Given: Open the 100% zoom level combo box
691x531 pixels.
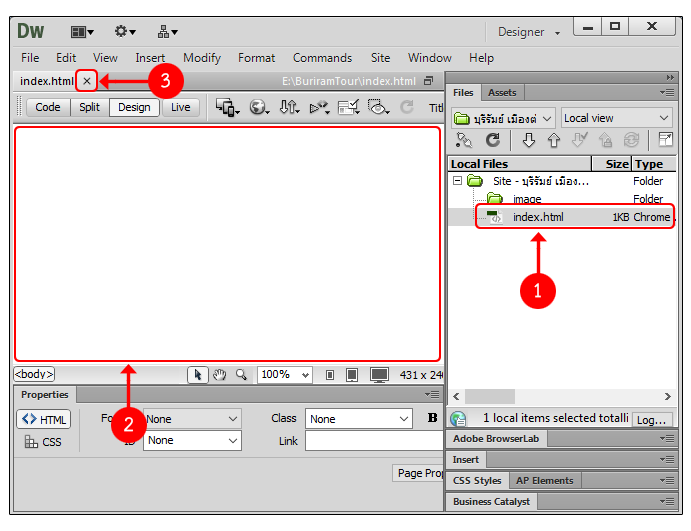Looking at the screenshot, I should [x=286, y=375].
